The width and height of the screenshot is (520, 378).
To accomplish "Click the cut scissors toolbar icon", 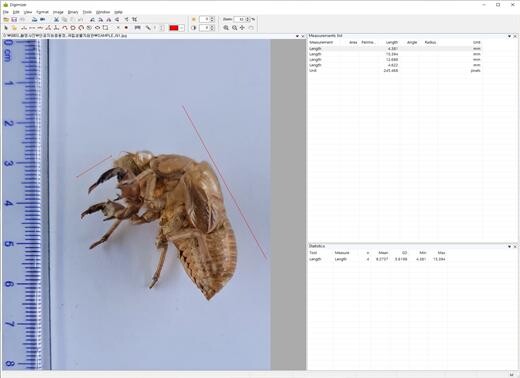I will (56, 20).
